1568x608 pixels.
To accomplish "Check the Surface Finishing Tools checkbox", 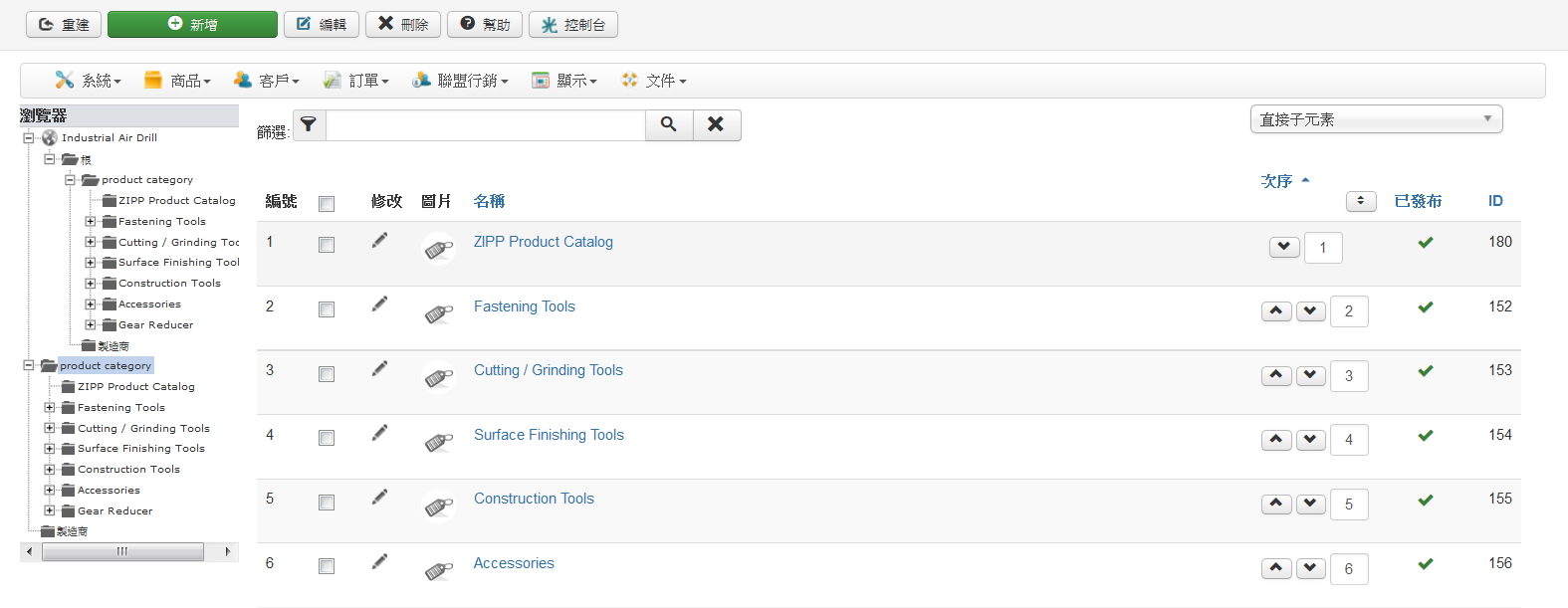I will [327, 438].
